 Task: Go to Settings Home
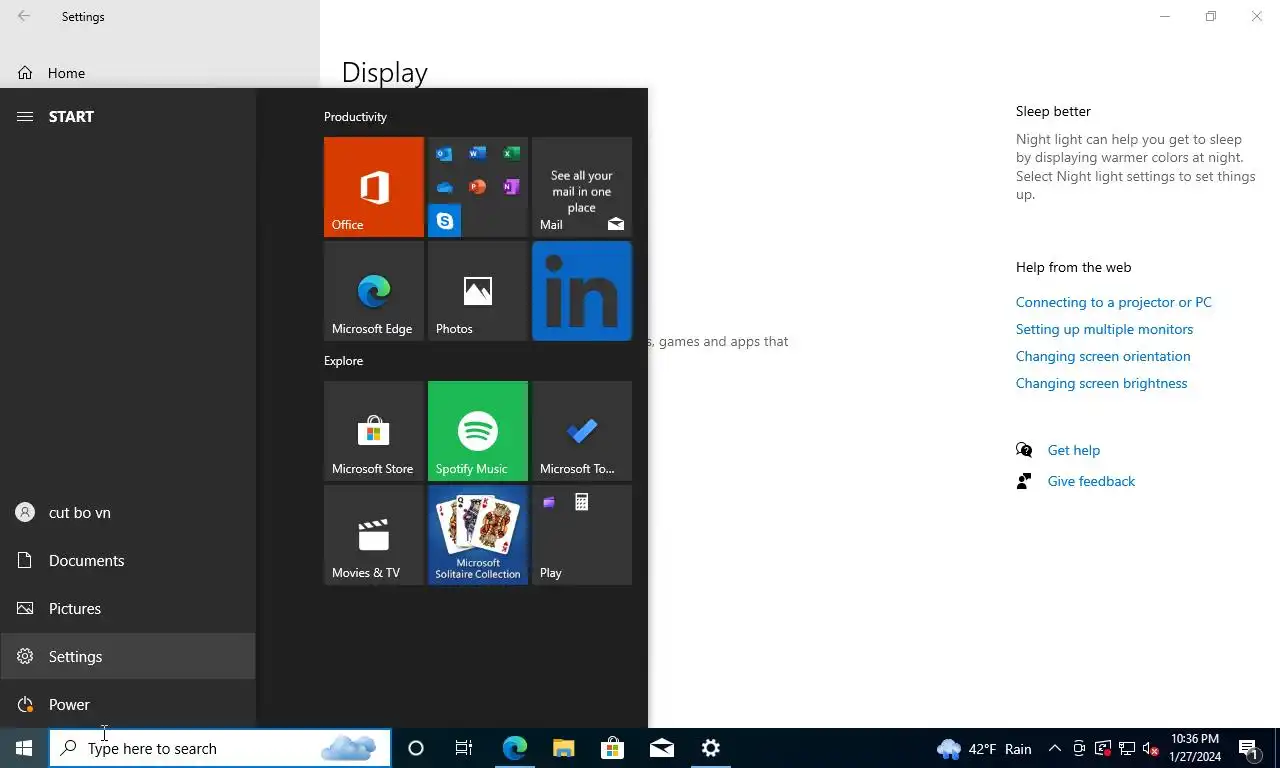coord(160,73)
